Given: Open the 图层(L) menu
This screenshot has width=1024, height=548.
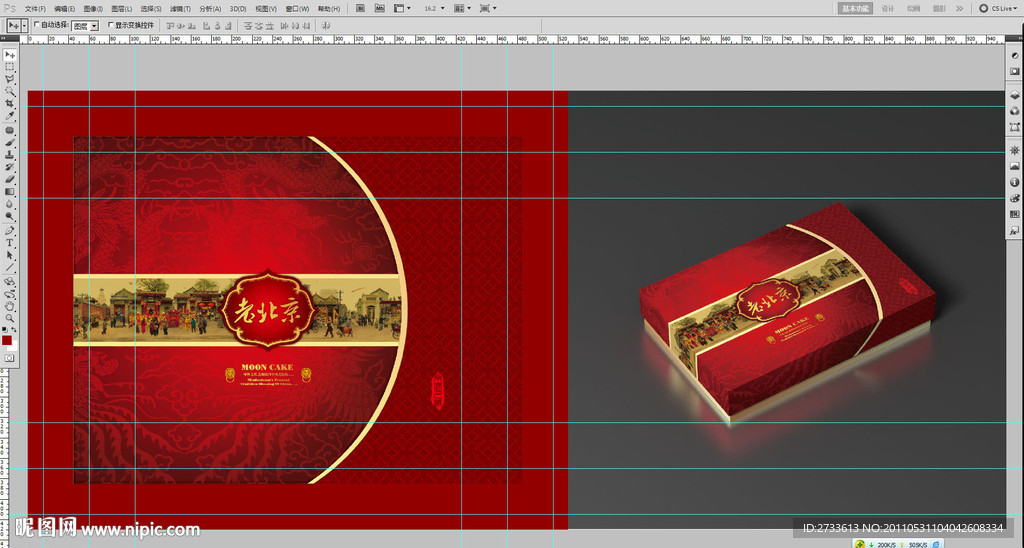Looking at the screenshot, I should click(121, 8).
